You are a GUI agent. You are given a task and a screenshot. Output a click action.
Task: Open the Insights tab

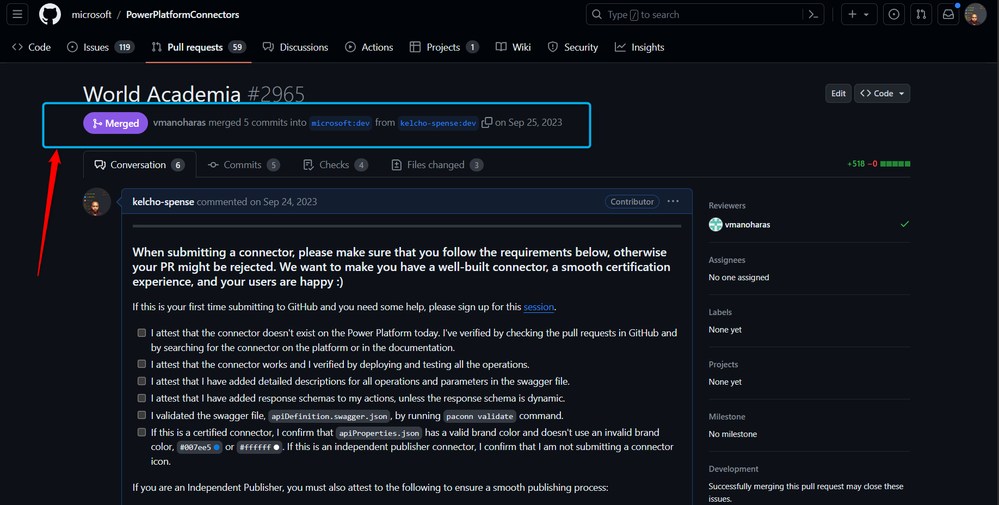[x=640, y=47]
